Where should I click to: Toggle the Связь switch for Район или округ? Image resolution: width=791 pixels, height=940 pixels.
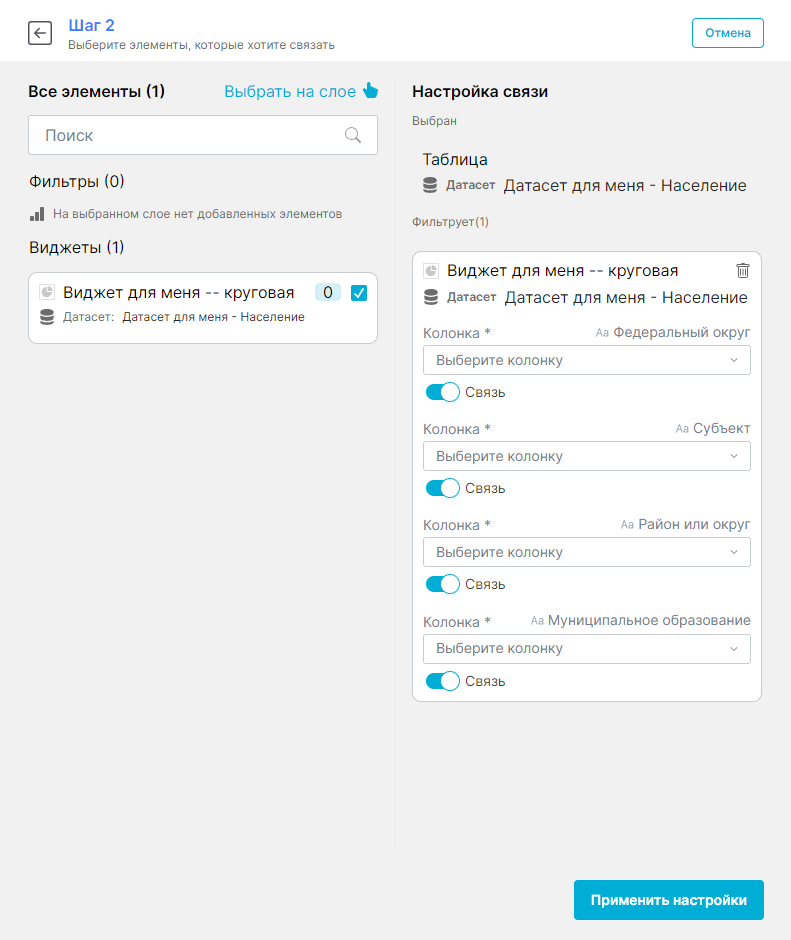(442, 584)
